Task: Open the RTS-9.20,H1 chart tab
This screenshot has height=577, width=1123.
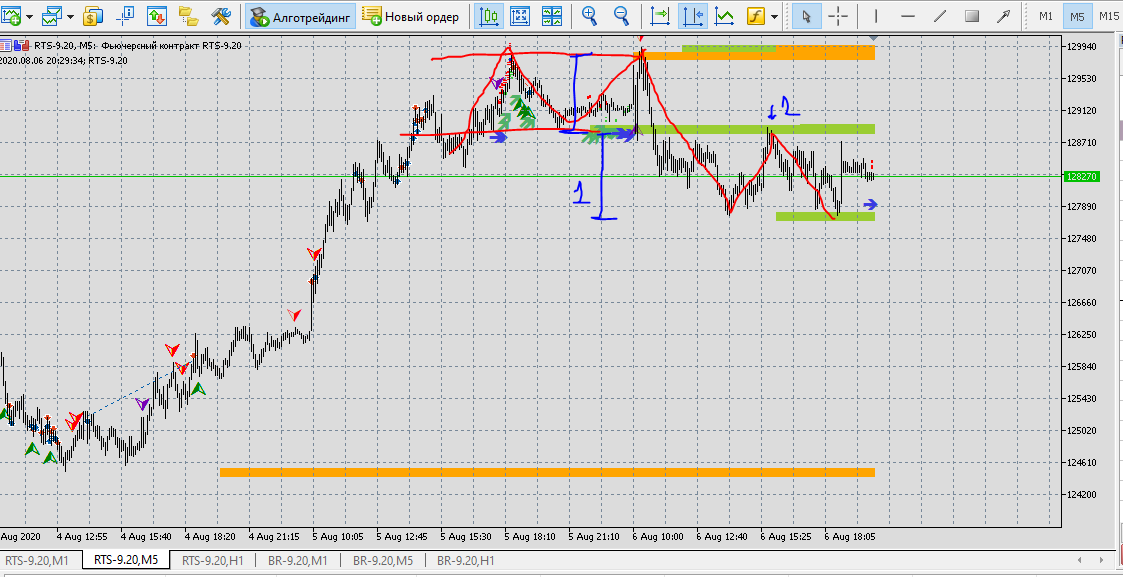Action: click(x=213, y=561)
